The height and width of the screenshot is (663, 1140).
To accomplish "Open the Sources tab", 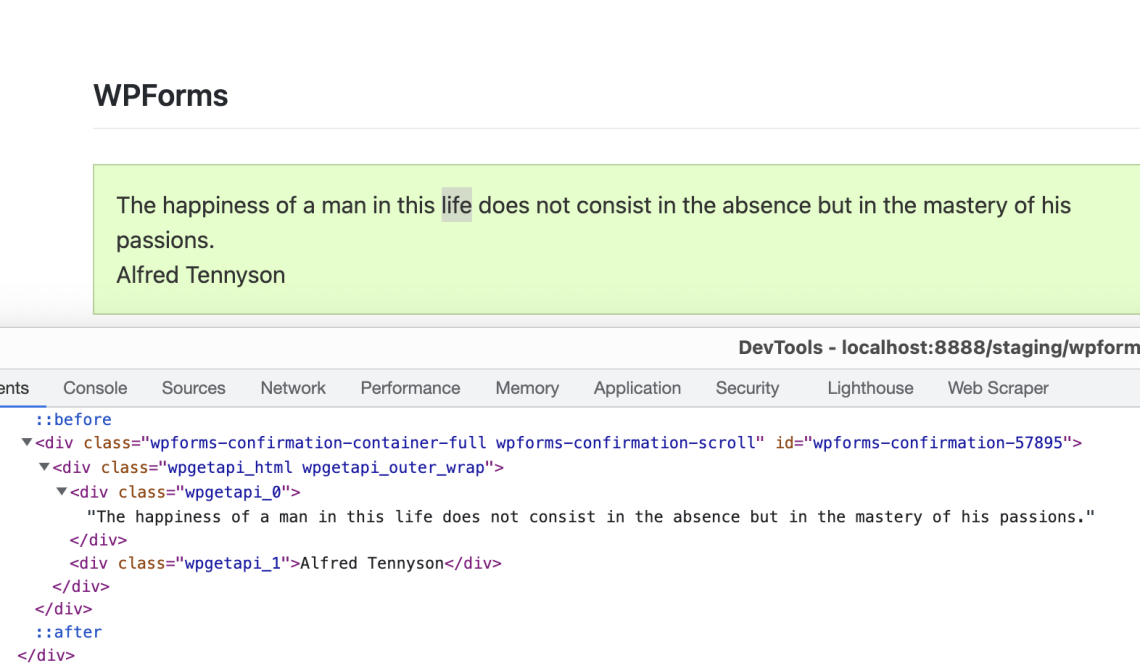I will point(193,388).
